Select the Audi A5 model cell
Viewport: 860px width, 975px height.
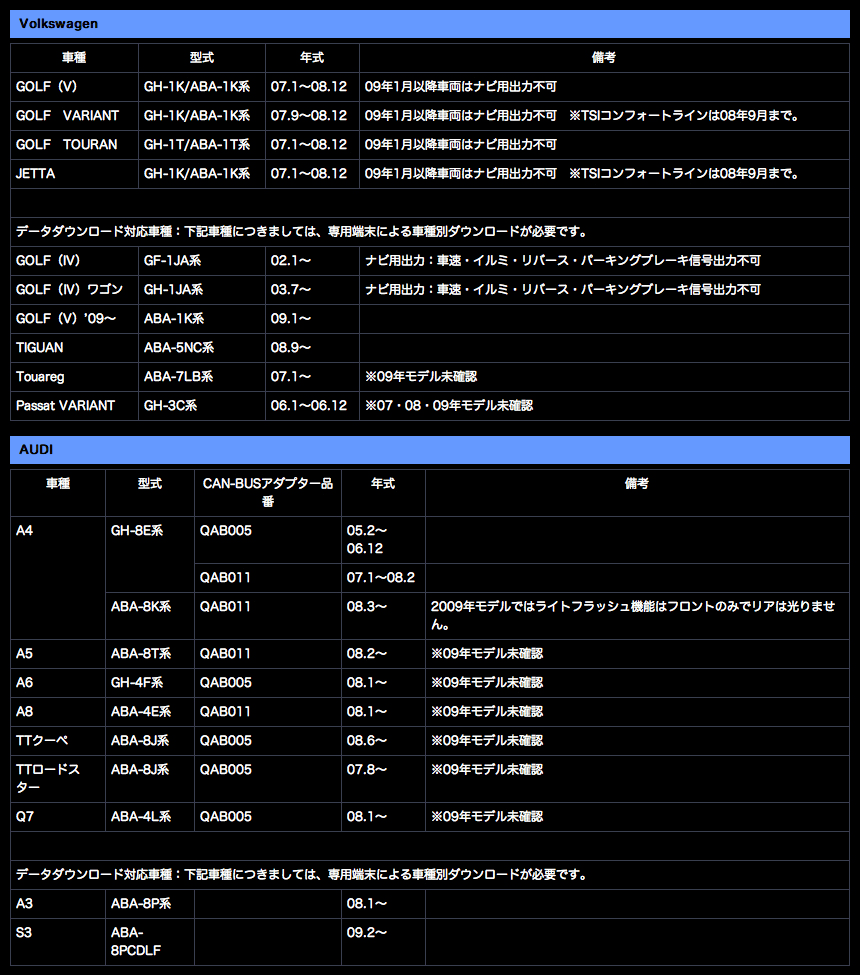coord(58,654)
